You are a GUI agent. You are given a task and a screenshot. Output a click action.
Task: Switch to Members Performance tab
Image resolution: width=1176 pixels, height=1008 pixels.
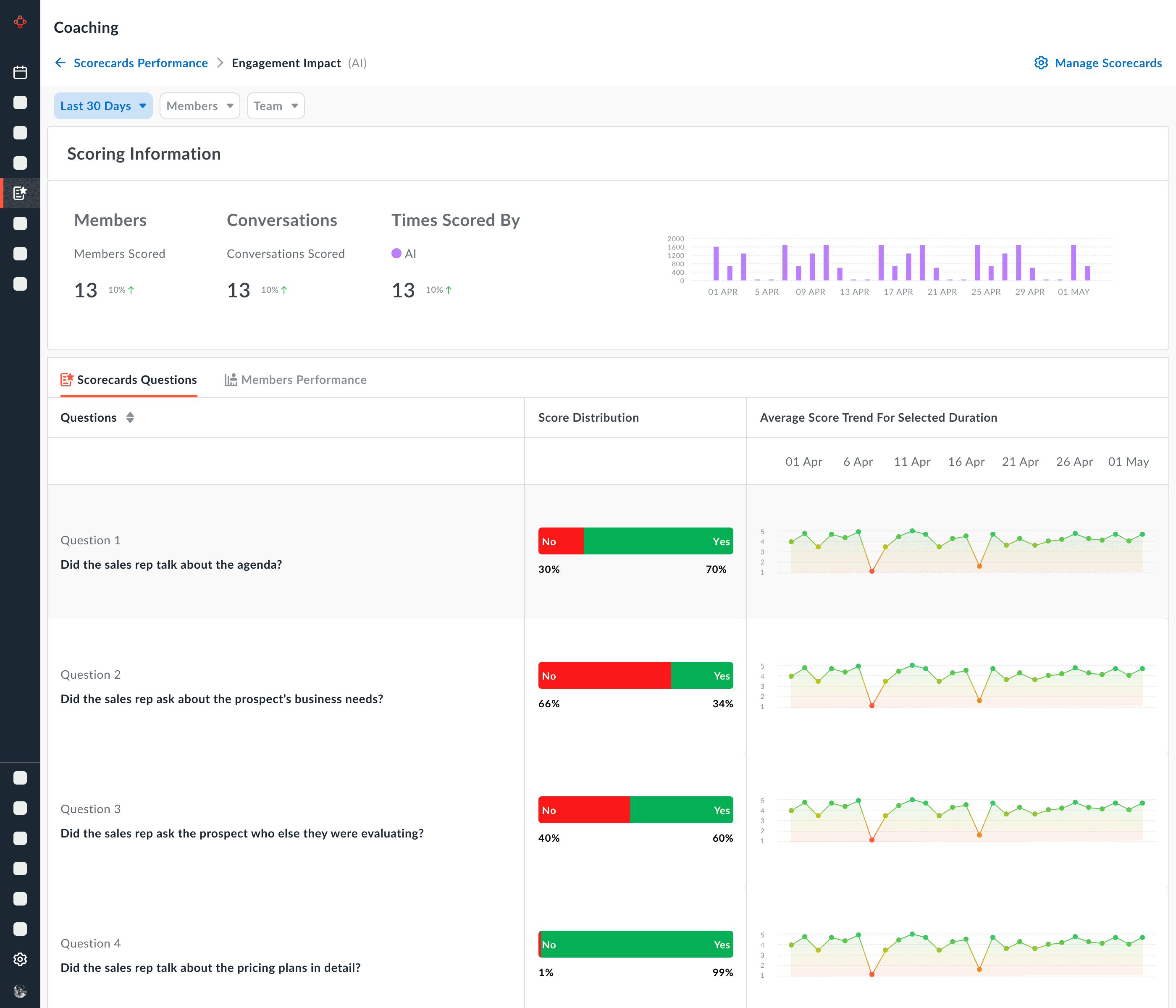point(303,380)
